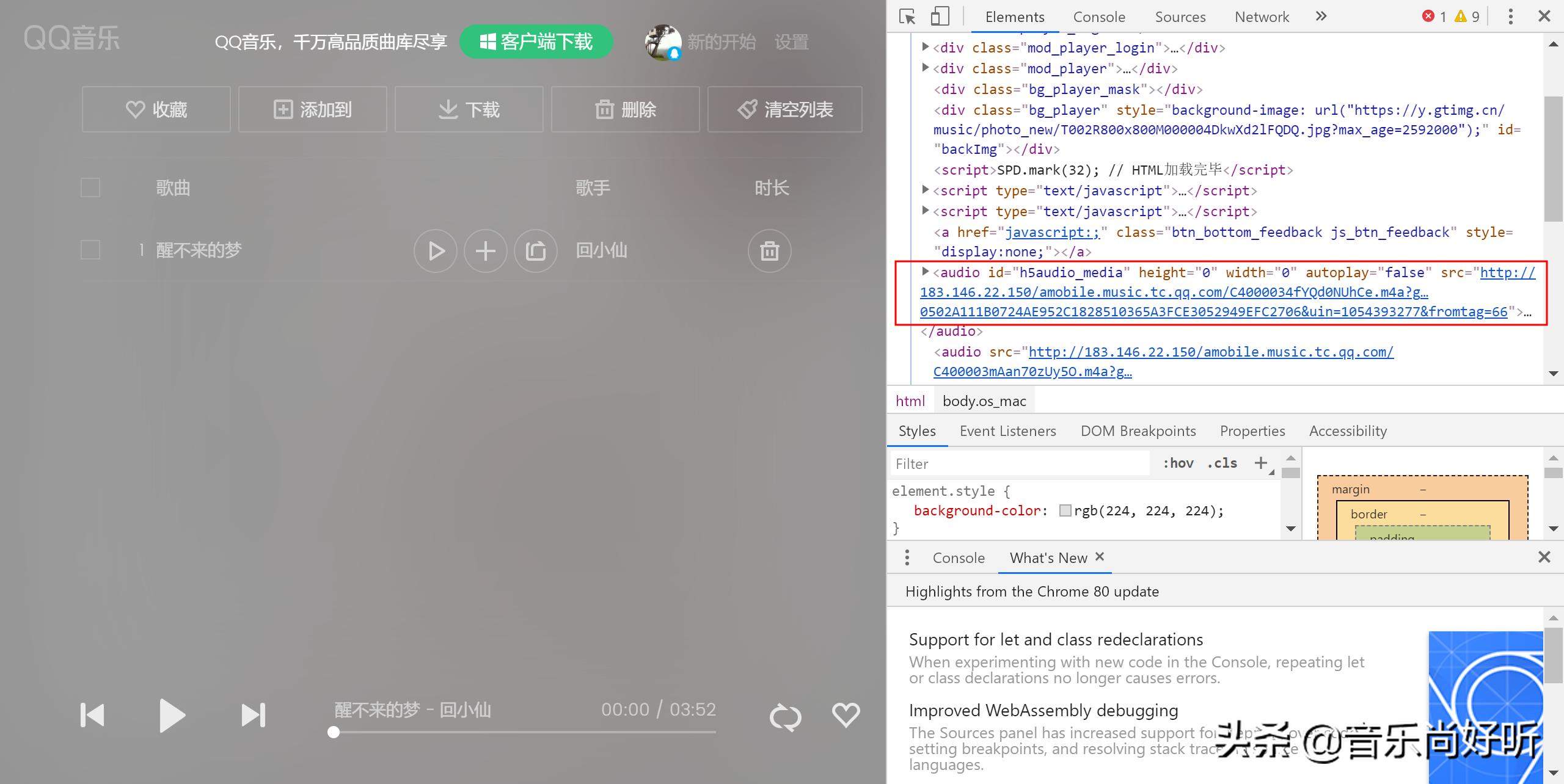The width and height of the screenshot is (1564, 784).
Task: Select the checkbox for song 1
Action: [90, 250]
